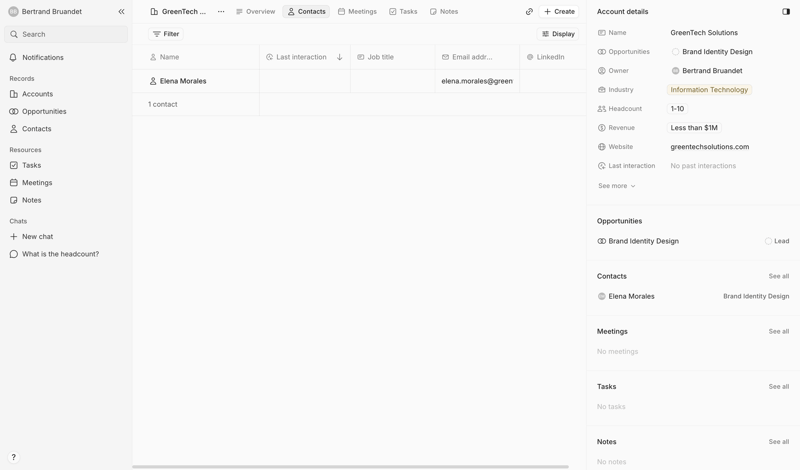Open greentechsolutions.com website link
This screenshot has width=800, height=470.
(x=710, y=146)
